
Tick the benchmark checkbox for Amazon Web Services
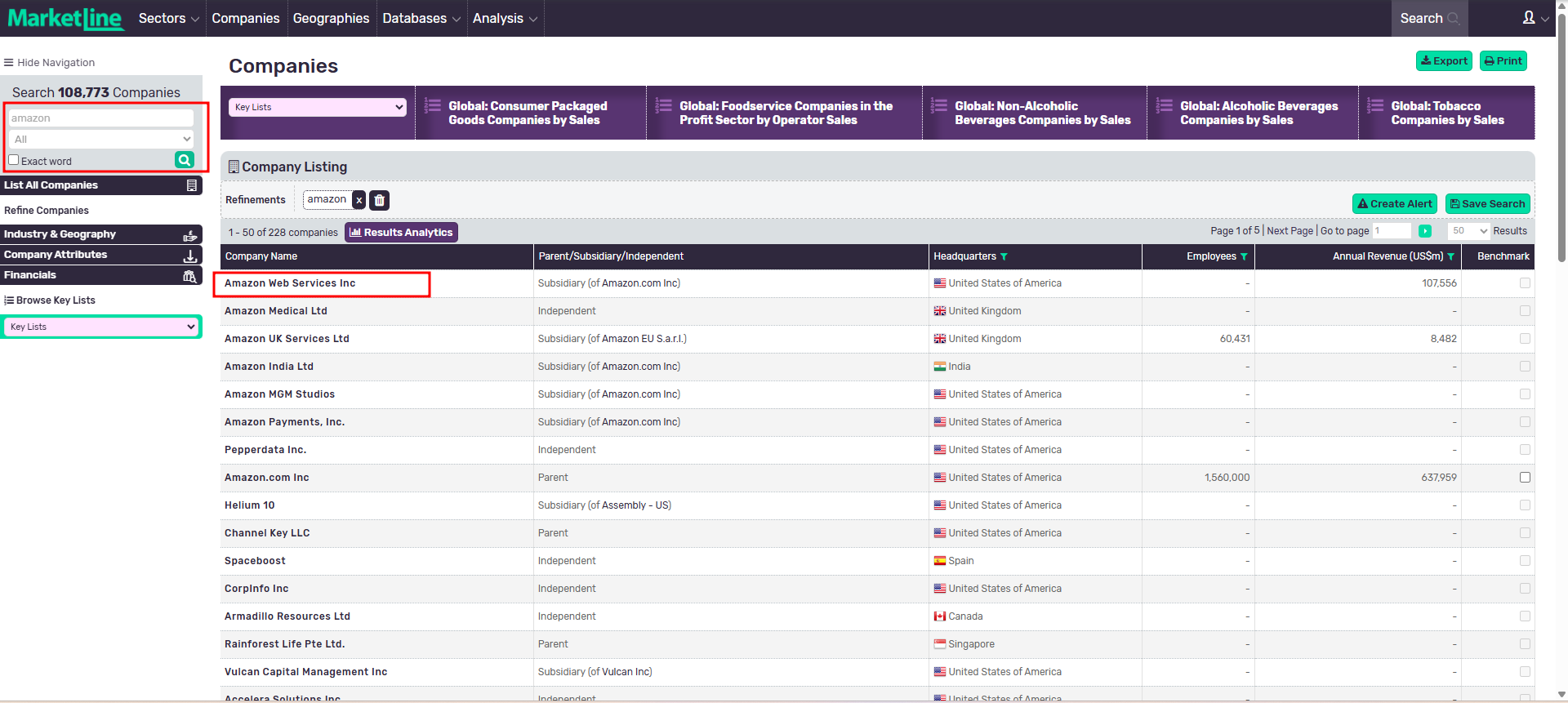point(1525,283)
